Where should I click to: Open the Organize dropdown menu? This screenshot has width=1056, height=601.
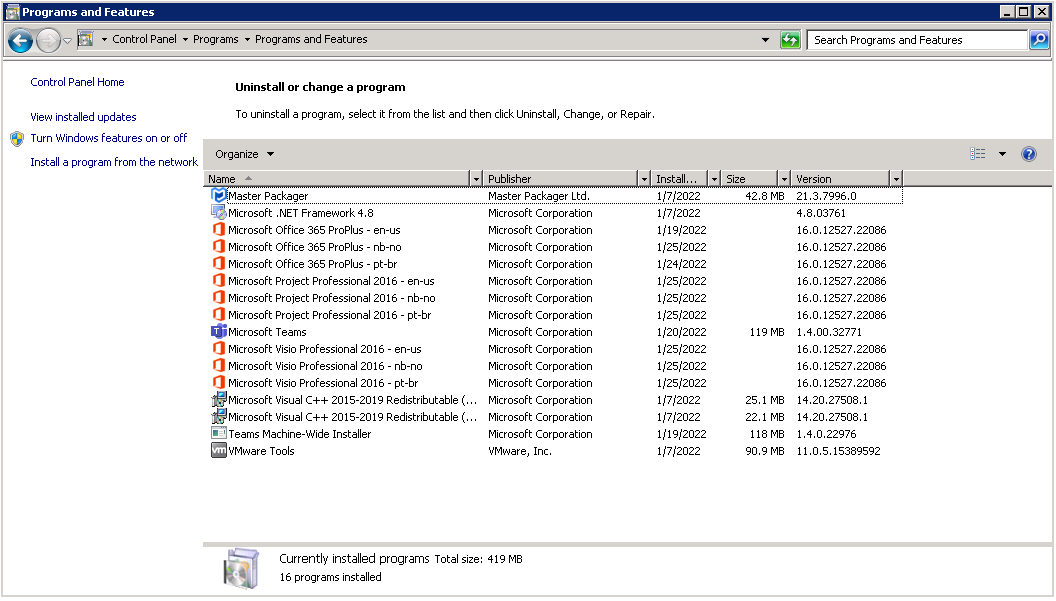tap(240, 155)
